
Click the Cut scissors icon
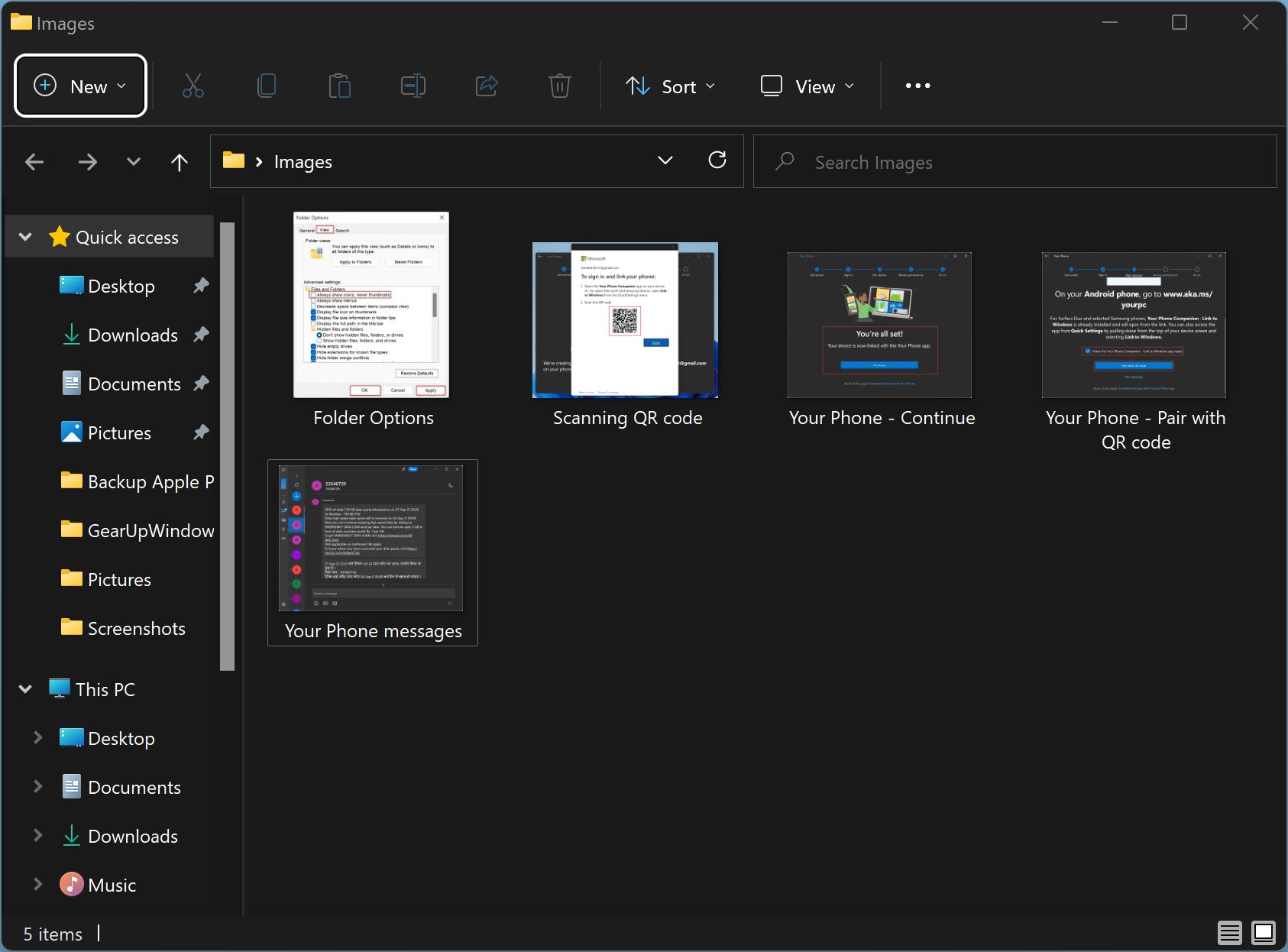tap(193, 86)
